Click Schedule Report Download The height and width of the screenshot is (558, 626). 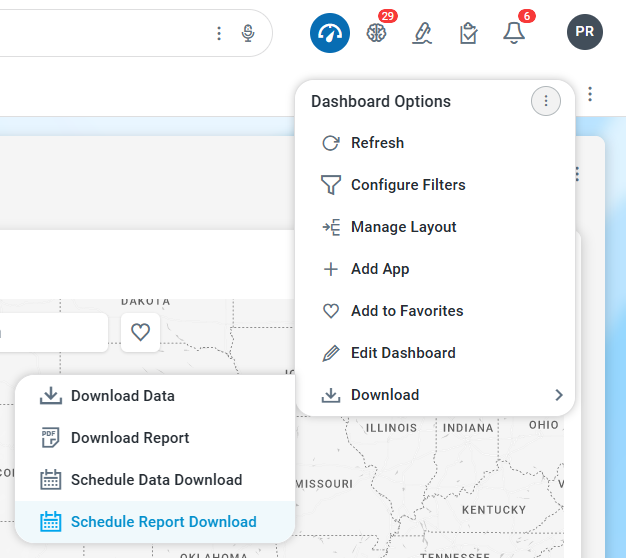163,522
